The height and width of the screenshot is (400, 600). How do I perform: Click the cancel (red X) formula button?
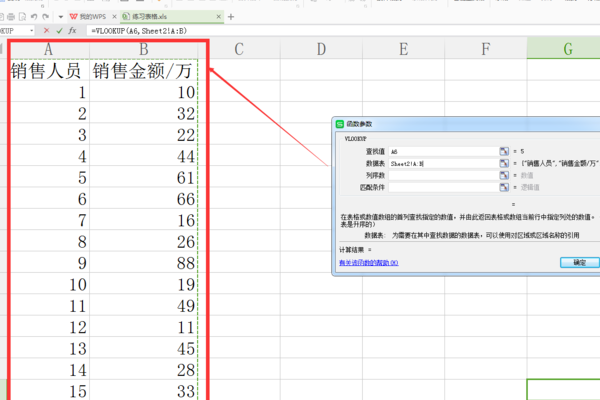(x=46, y=31)
